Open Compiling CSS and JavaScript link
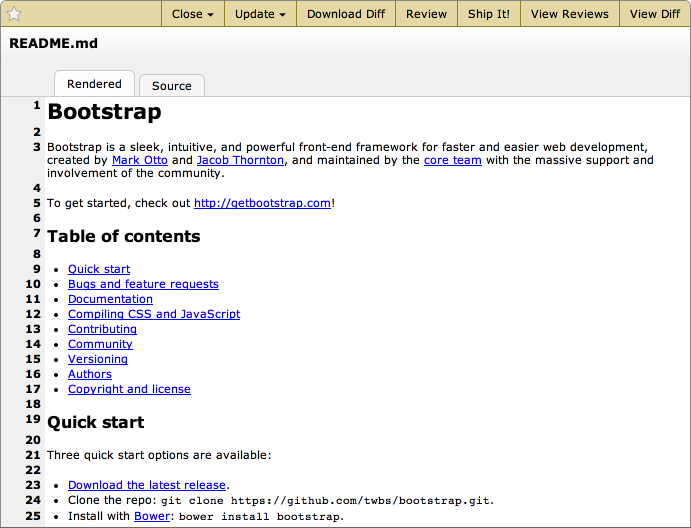This screenshot has width=691, height=528. coord(154,314)
